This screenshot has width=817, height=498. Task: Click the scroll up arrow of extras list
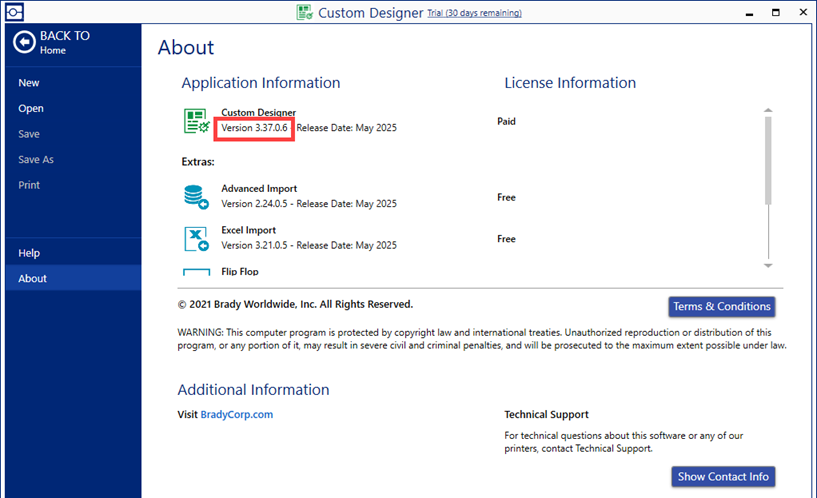pos(768,110)
